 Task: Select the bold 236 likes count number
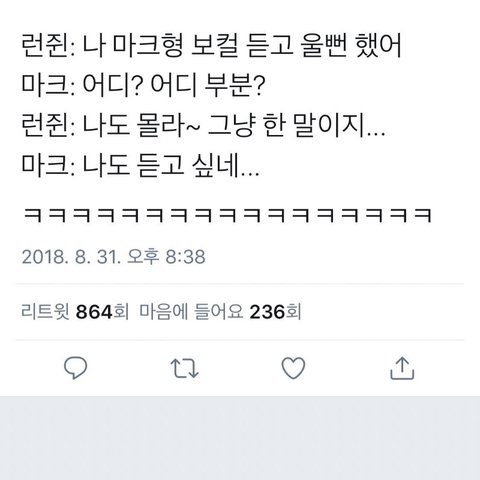(x=267, y=312)
